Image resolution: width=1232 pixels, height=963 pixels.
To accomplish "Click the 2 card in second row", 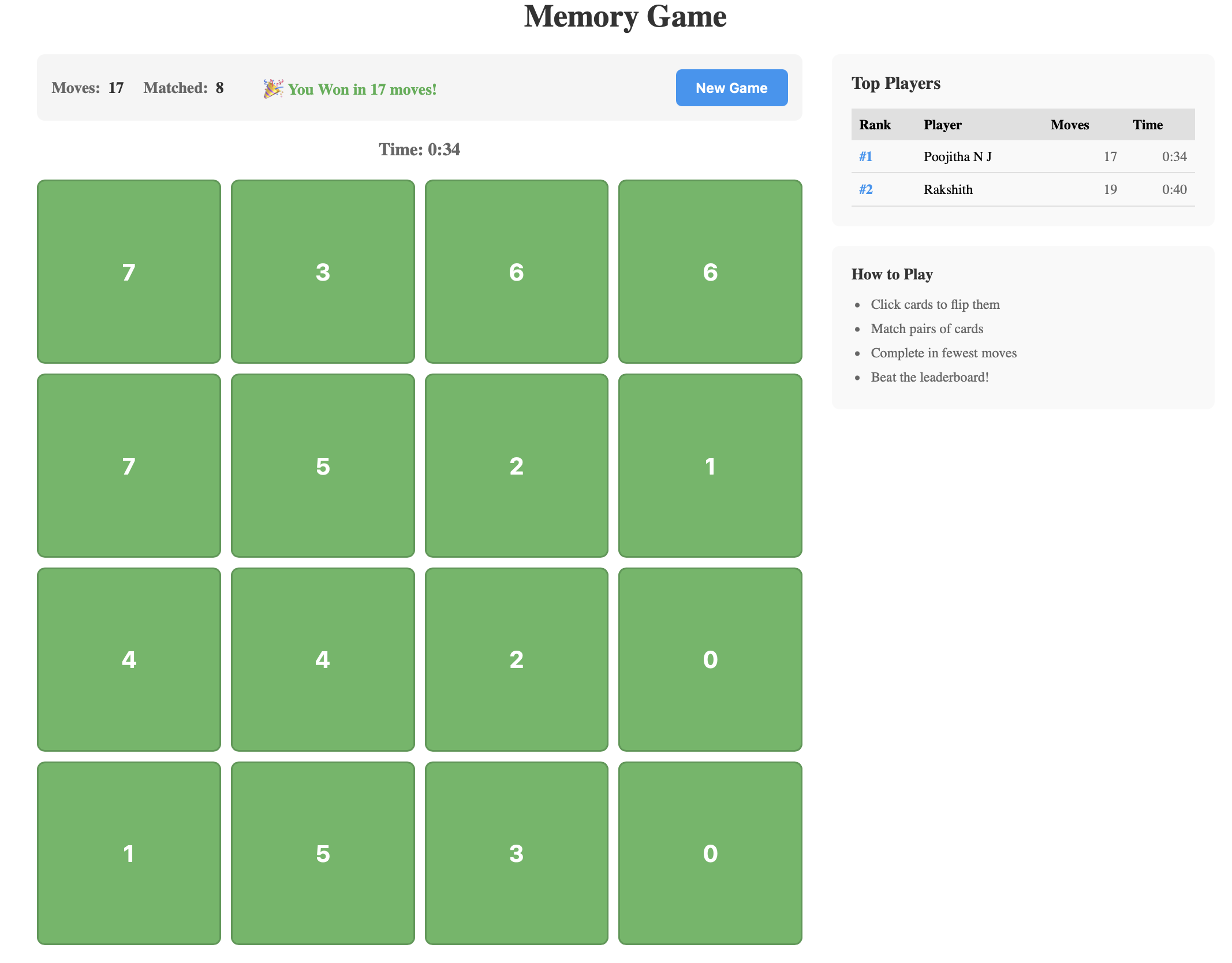I will tap(516, 465).
